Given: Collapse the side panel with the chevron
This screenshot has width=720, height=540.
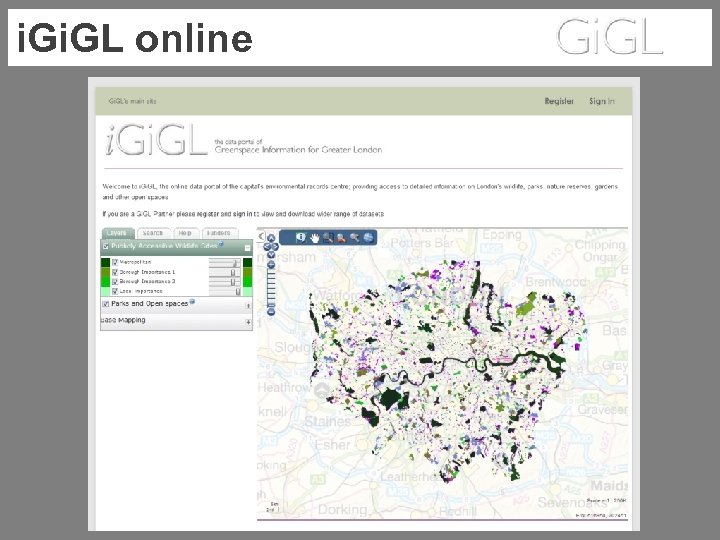Looking at the screenshot, I should click(x=261, y=236).
